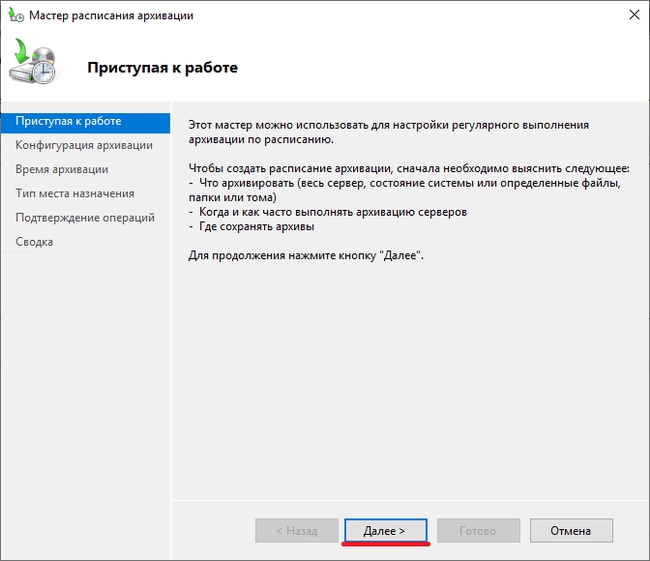Screen dimensions: 650x561
Task: Click the wizard icon in the title bar
Action: pyautogui.click(x=15, y=16)
